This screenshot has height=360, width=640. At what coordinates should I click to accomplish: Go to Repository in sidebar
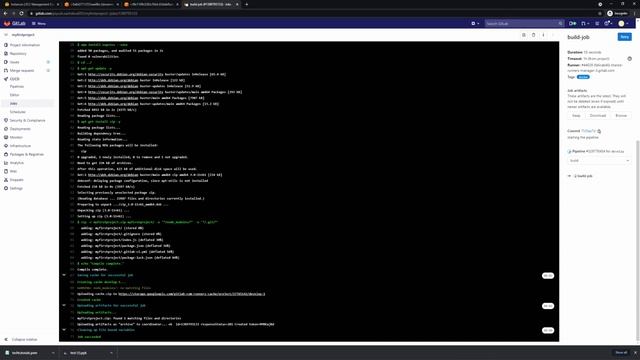coord(18,53)
